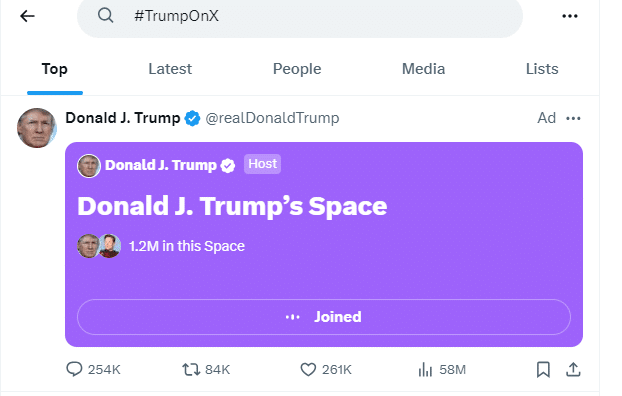The image size is (622, 396).
Task: Click the search magnifier icon
Action: coord(106,16)
